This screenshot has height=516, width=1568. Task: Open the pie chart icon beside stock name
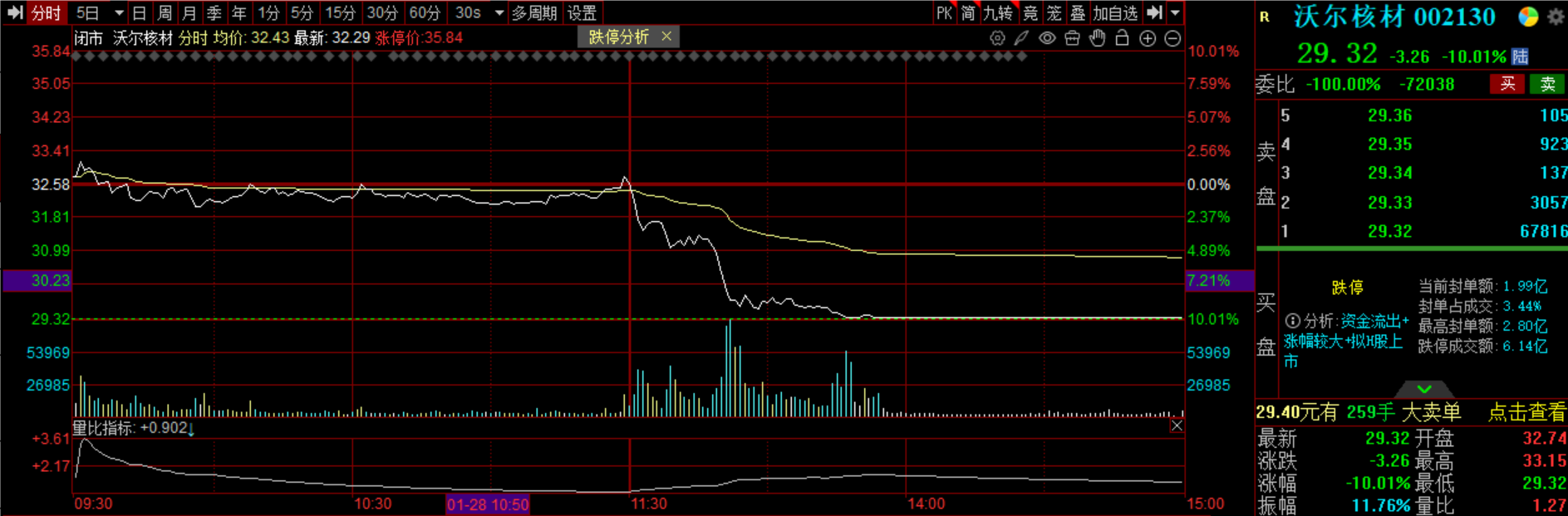1527,17
